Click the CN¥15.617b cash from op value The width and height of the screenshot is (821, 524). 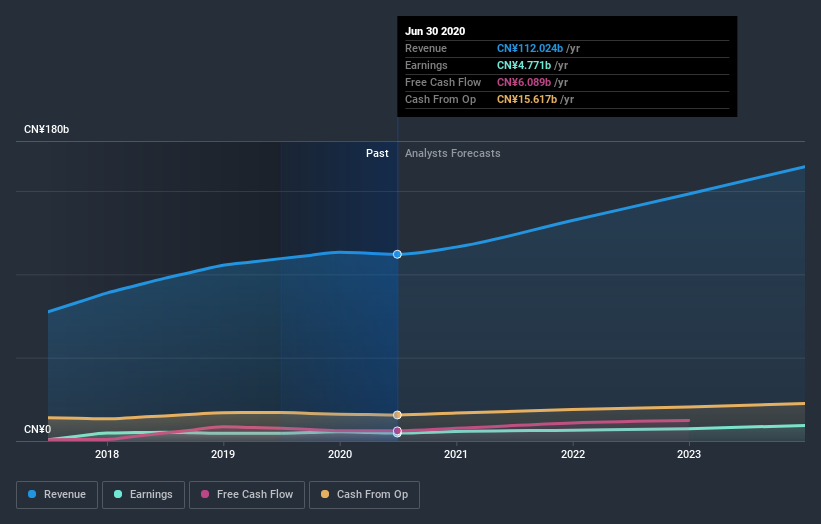(x=527, y=99)
